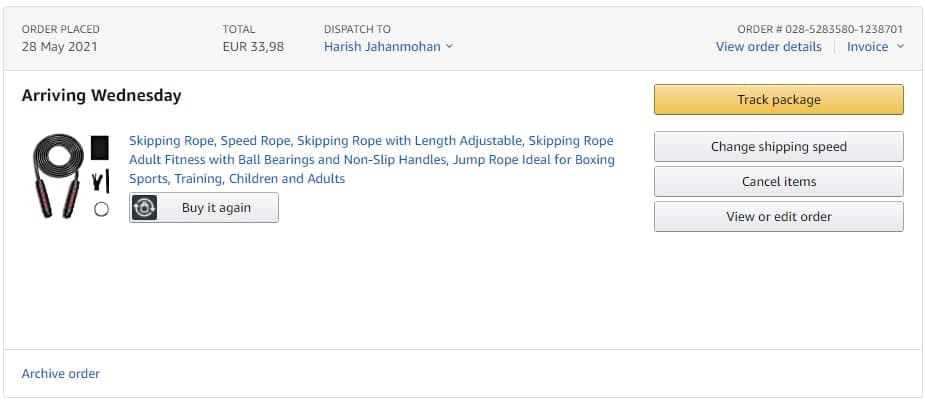This screenshot has width=925, height=402.
Task: Open the Invoice menu label
Action: (867, 47)
